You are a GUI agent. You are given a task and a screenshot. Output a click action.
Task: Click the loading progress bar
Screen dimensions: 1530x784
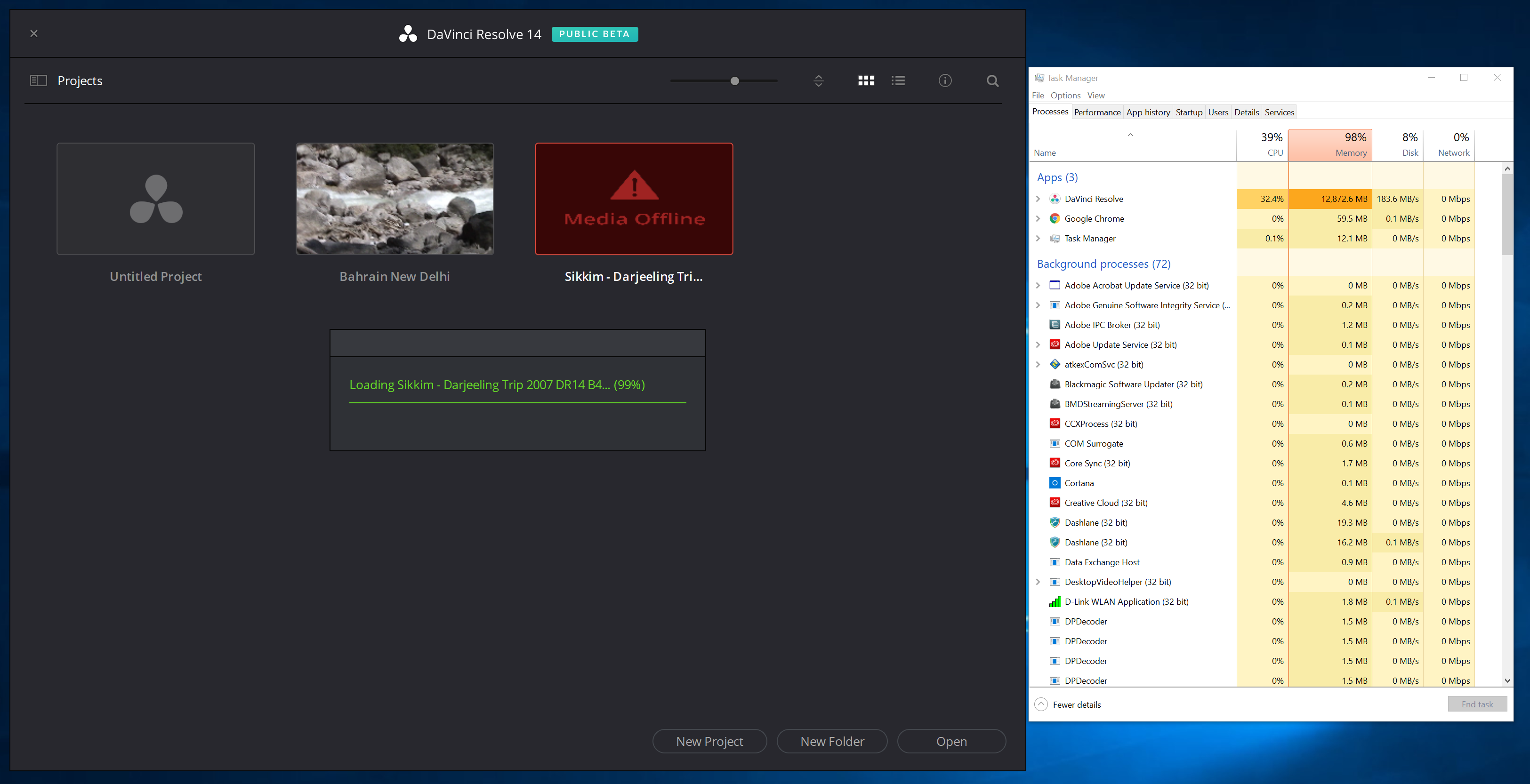pyautogui.click(x=517, y=403)
